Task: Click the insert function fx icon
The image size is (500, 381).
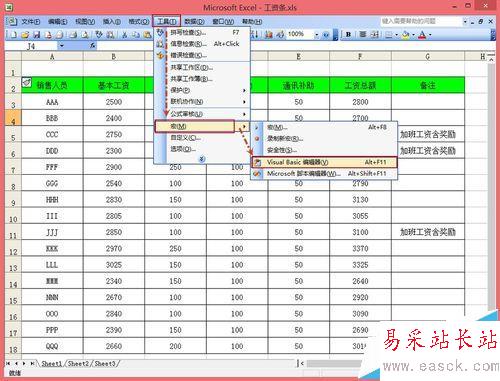Action: 93,45
